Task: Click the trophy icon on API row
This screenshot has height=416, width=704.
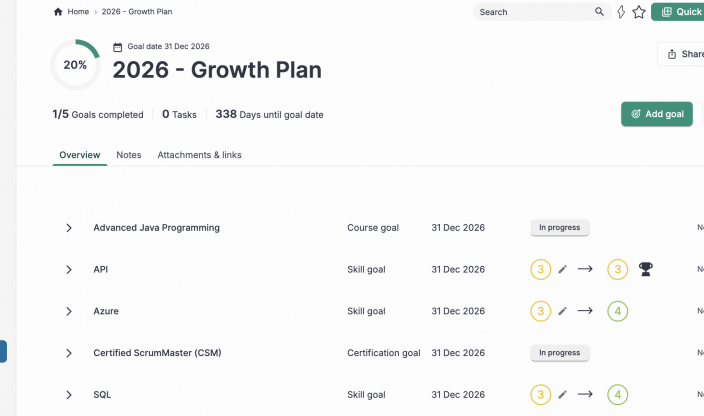Action: [646, 269]
